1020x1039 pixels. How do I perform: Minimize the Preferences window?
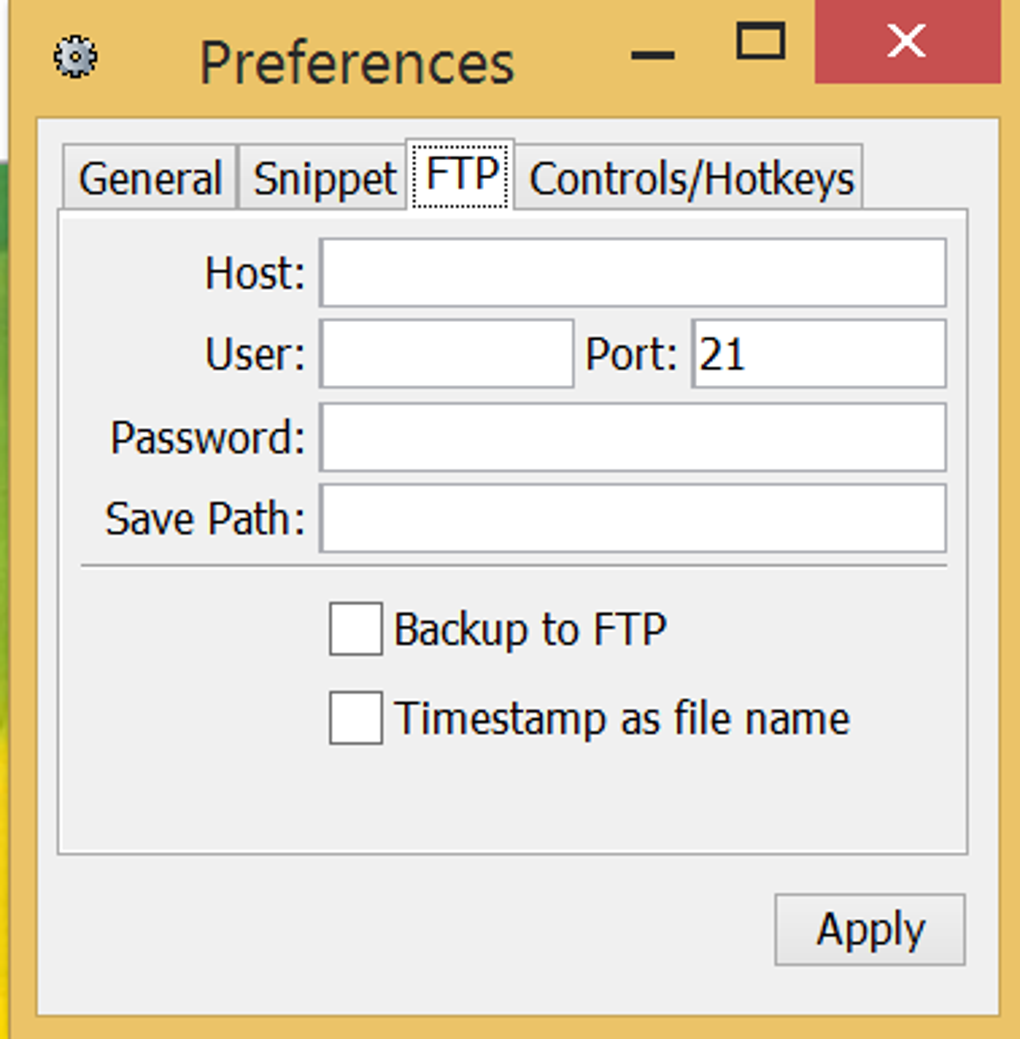coord(653,55)
